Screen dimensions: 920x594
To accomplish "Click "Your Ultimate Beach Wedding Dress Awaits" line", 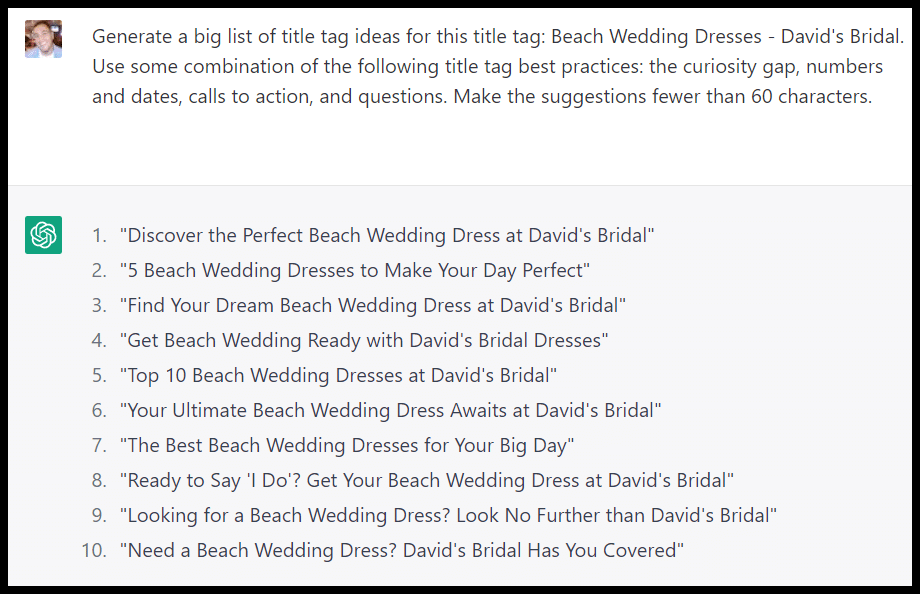I will click(391, 410).
